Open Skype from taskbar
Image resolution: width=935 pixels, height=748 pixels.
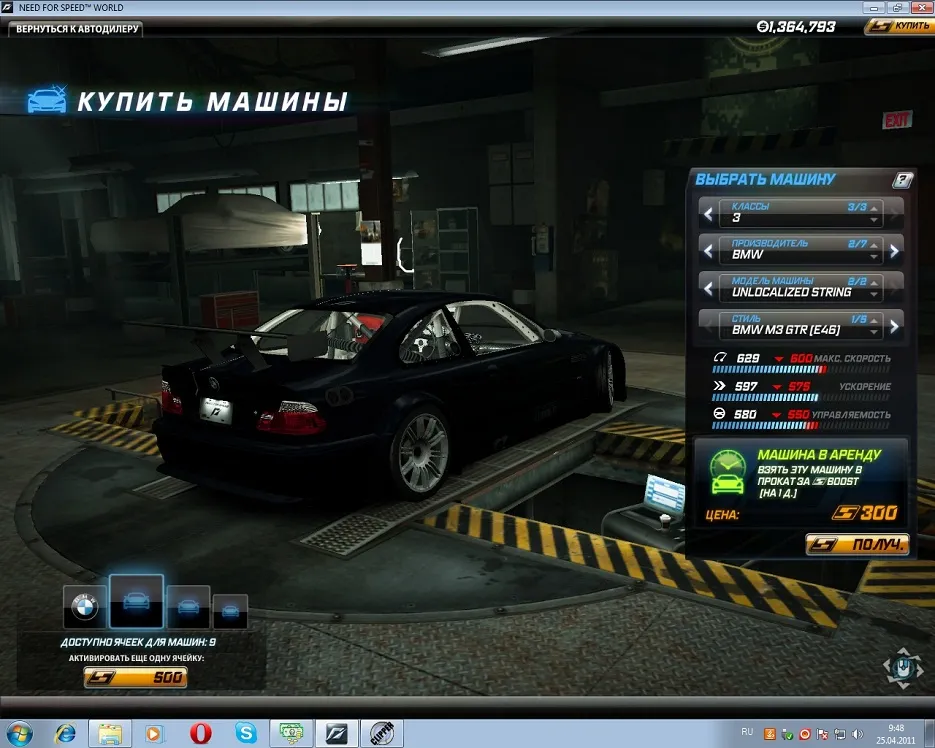[x=245, y=733]
